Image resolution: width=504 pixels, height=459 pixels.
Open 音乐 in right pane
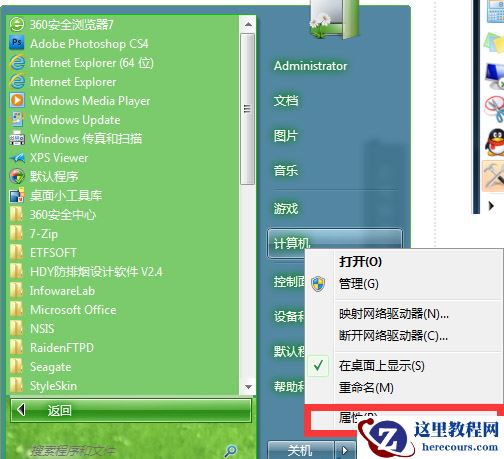285,171
